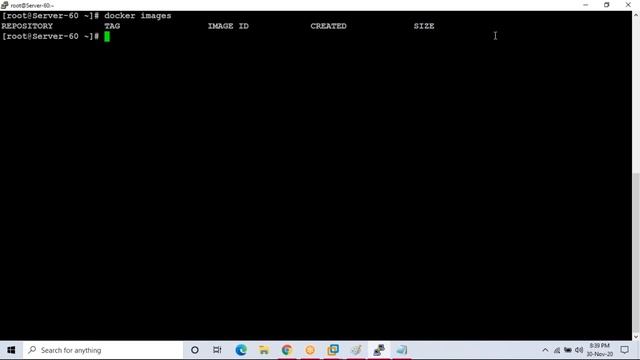Click the SIZE column header

pyautogui.click(x=424, y=26)
